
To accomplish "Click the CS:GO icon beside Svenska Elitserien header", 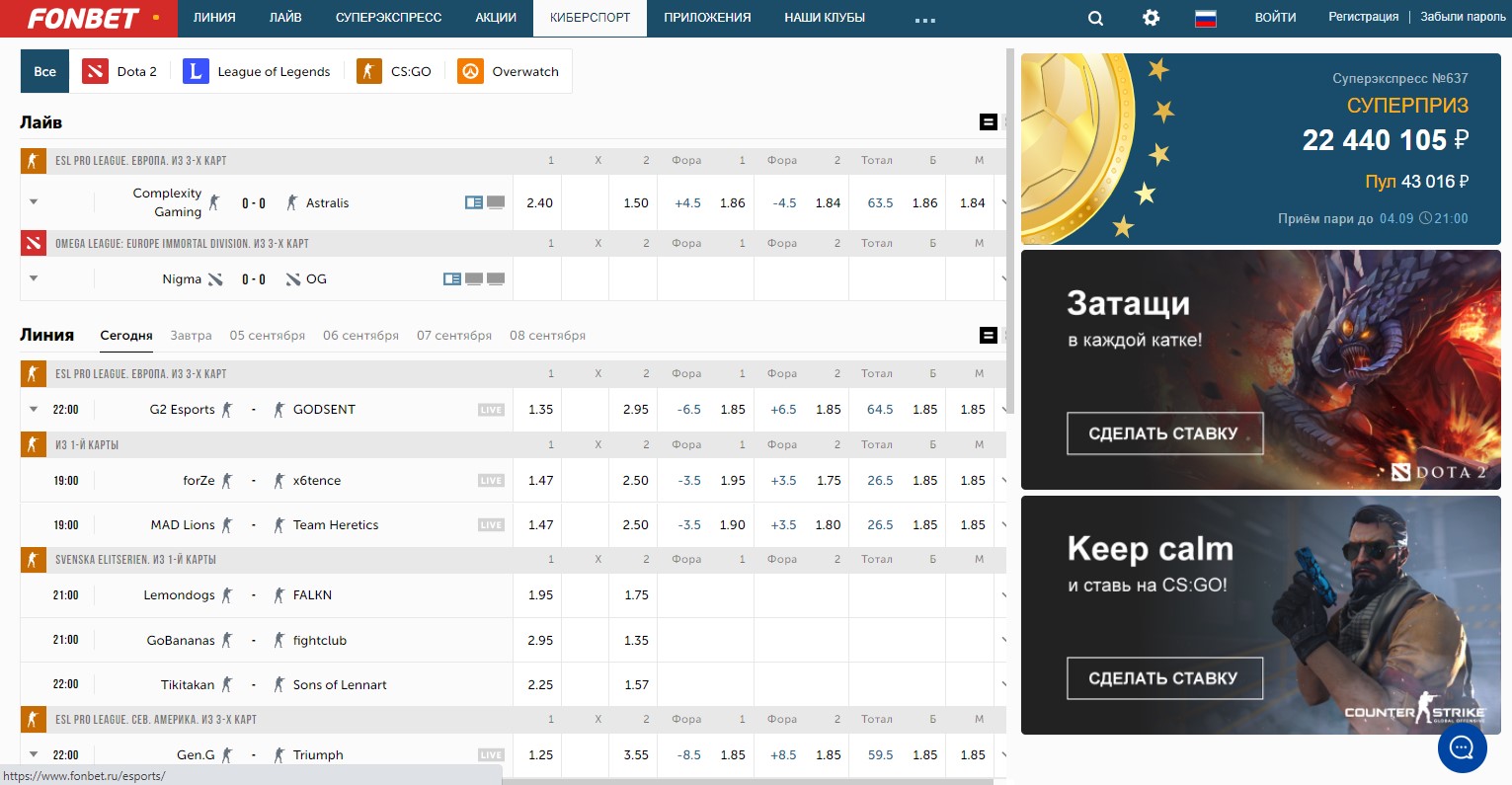I will [34, 560].
